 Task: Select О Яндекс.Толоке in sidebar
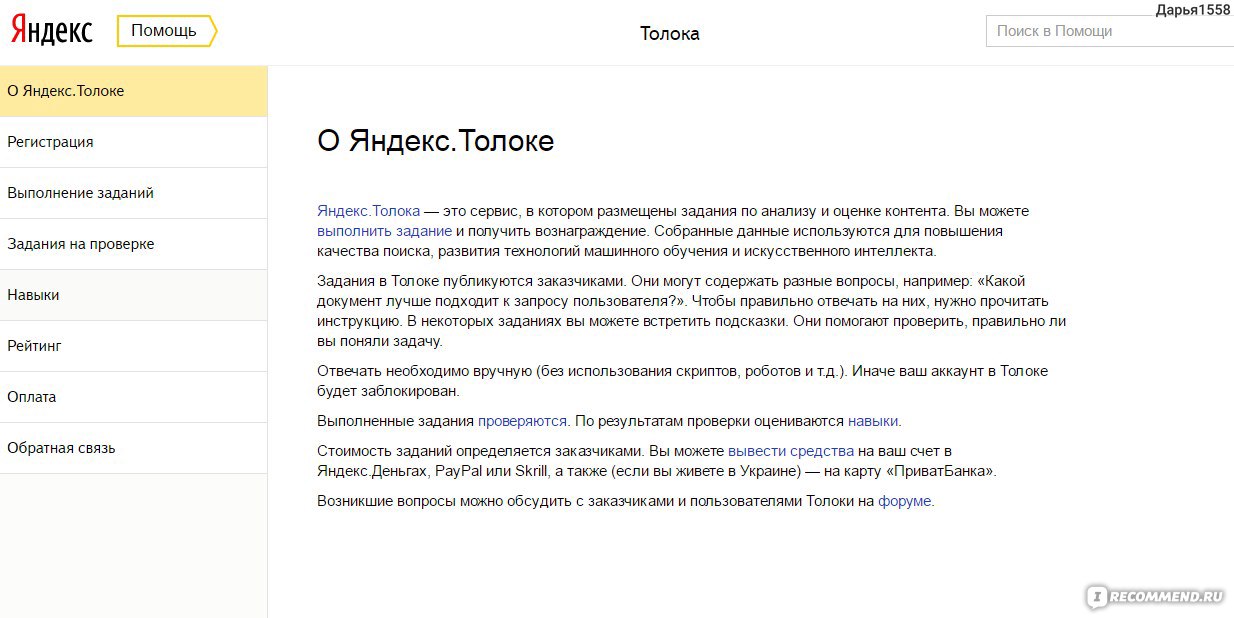(134, 91)
